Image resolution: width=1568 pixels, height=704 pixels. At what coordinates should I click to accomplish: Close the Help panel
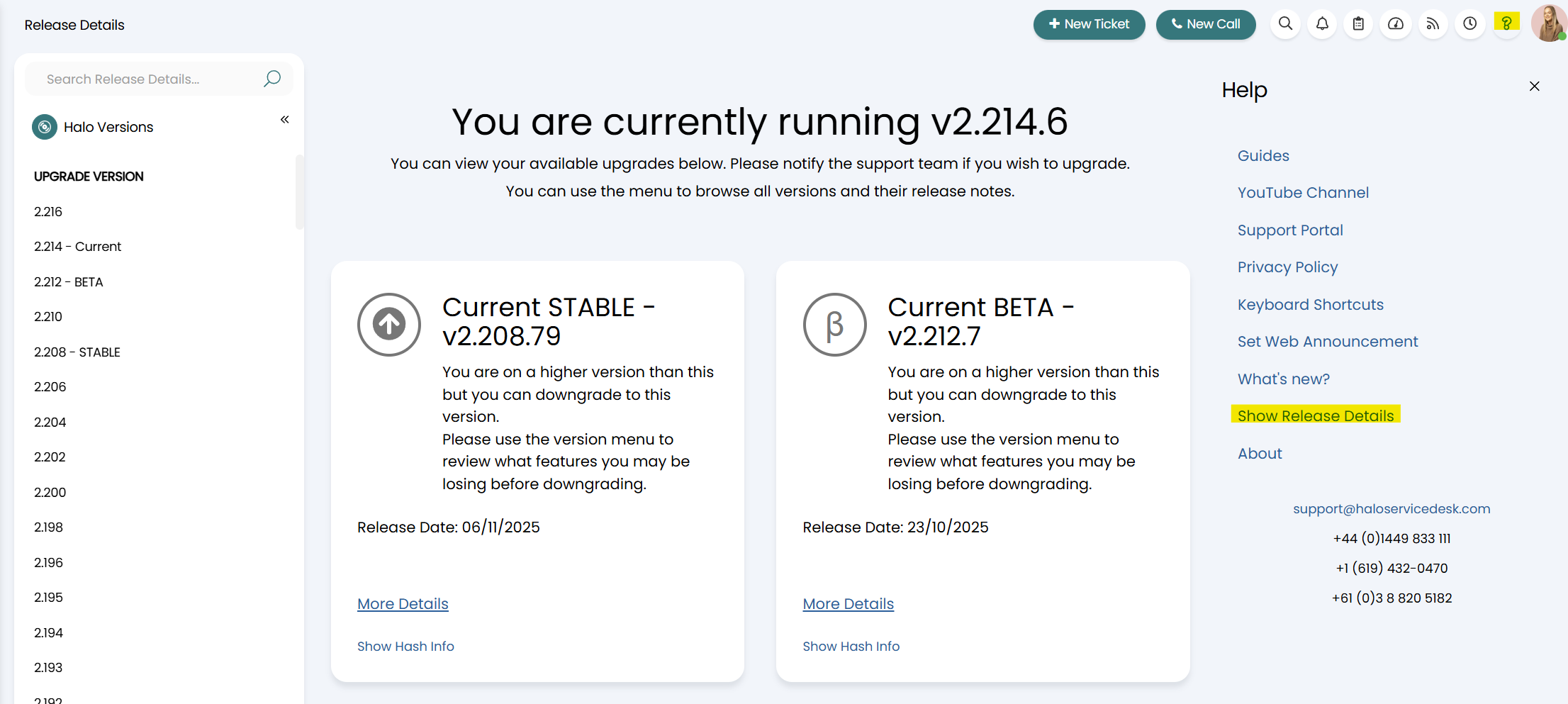[1534, 86]
